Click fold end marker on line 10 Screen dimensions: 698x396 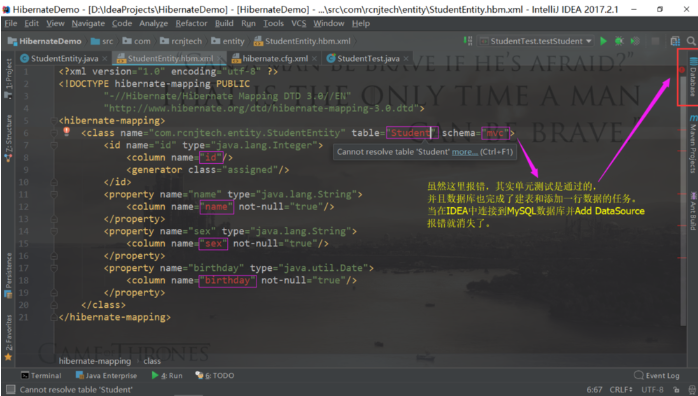(54, 182)
